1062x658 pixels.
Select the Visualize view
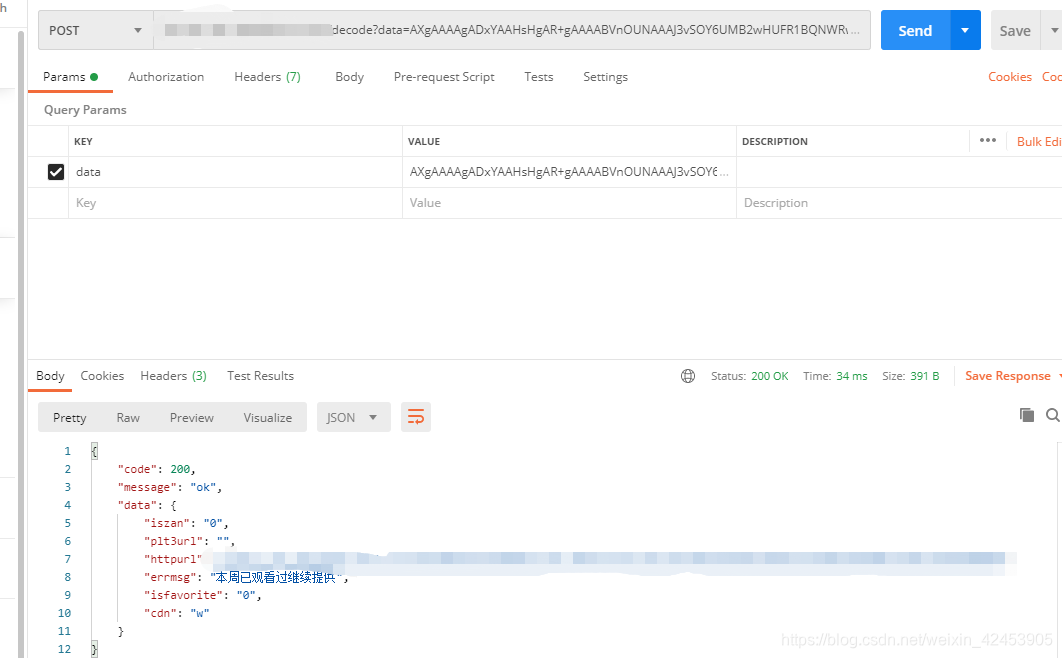[x=268, y=418]
